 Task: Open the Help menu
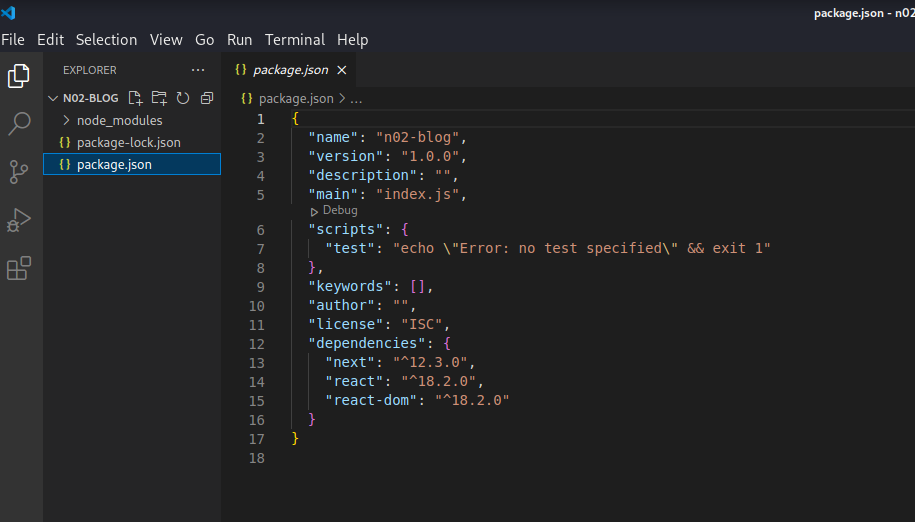pos(352,40)
